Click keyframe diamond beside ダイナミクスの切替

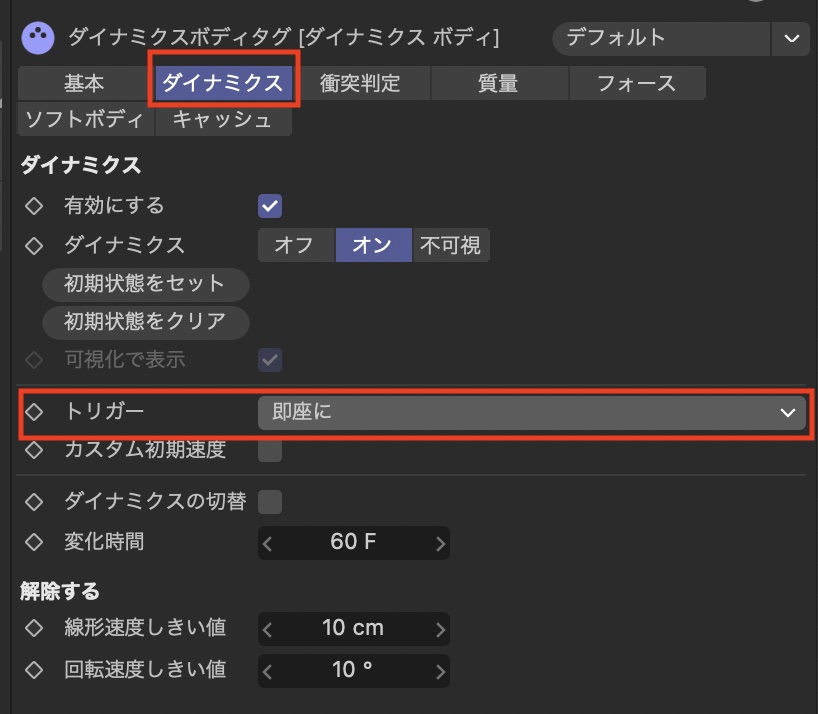pyautogui.click(x=34, y=502)
